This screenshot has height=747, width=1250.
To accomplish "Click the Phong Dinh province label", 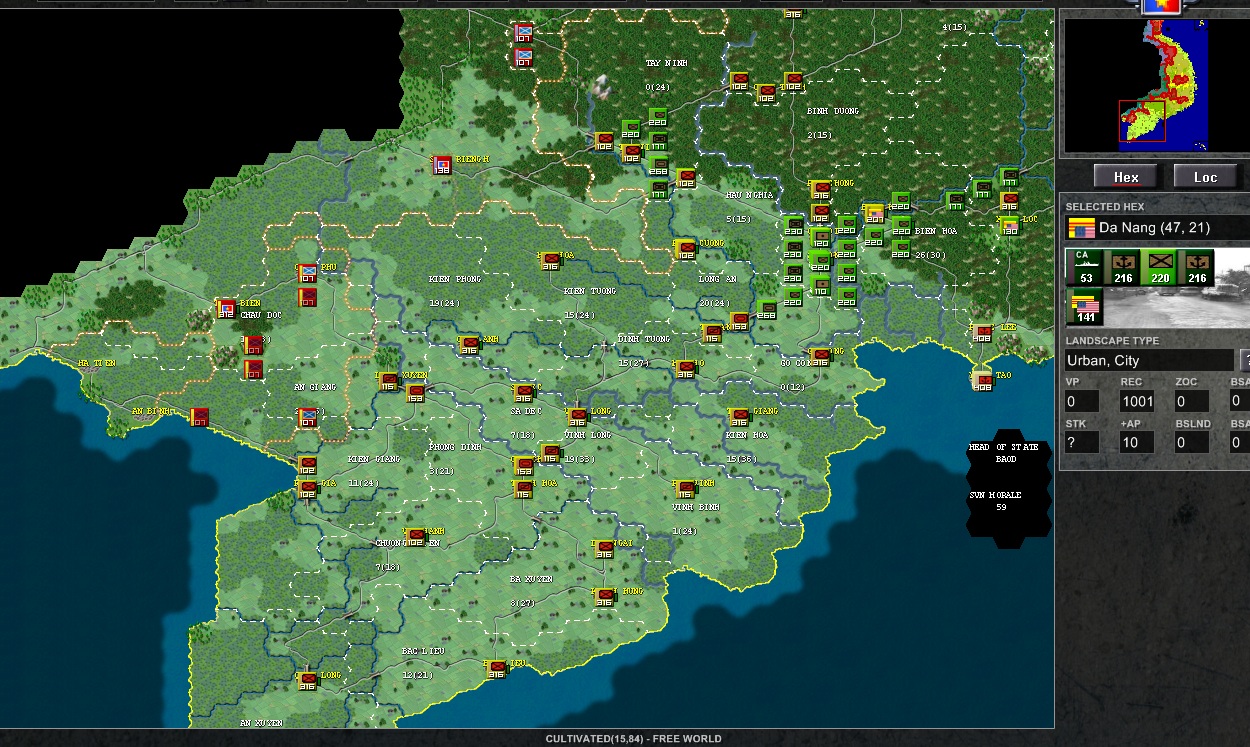I will coord(456,447).
